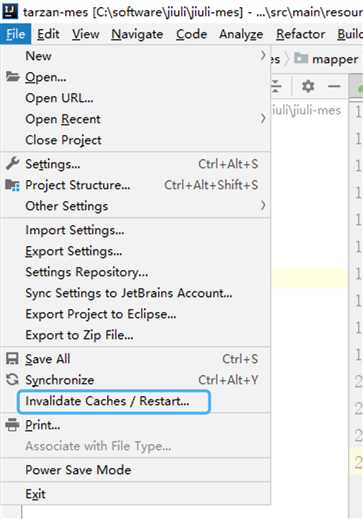The height and width of the screenshot is (519, 363).
Task: Open the gear options icon in project panel
Action: click(308, 86)
